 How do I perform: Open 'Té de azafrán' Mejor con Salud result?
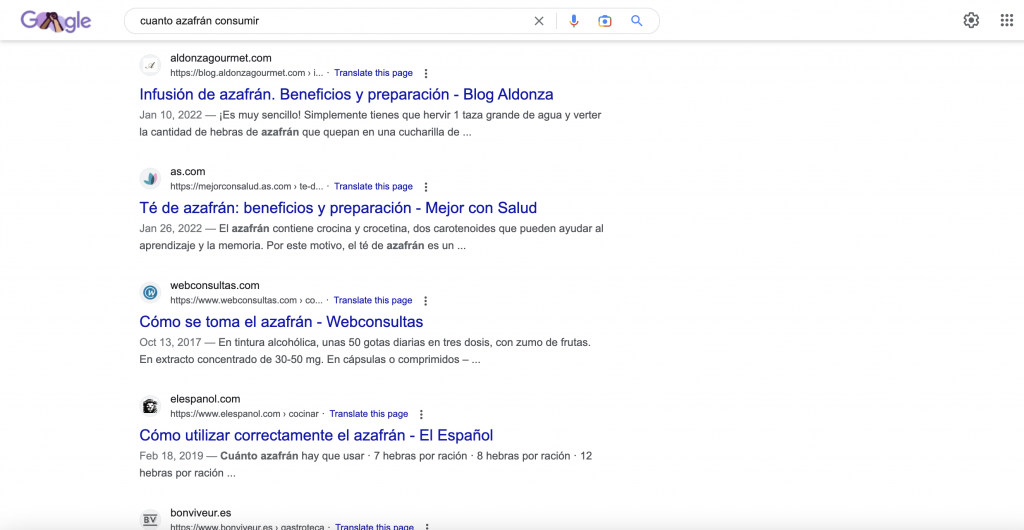click(x=338, y=208)
